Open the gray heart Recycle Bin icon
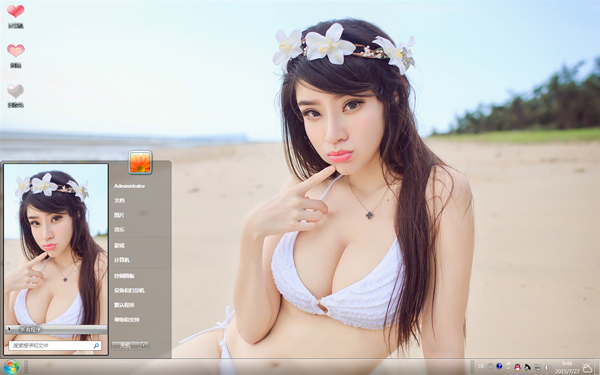This screenshot has width=600, height=375. click(16, 96)
